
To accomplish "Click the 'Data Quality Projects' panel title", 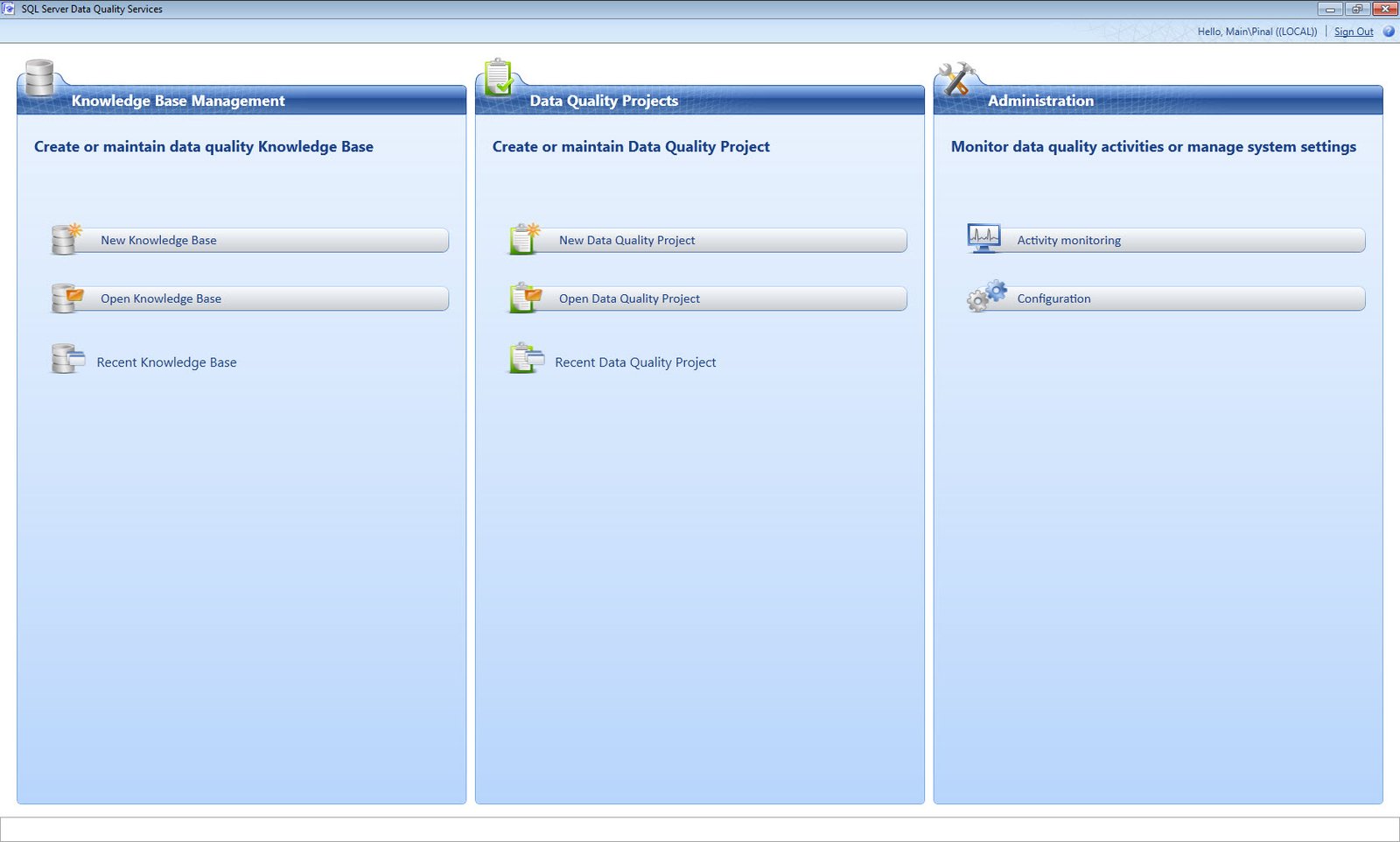I will [x=604, y=101].
